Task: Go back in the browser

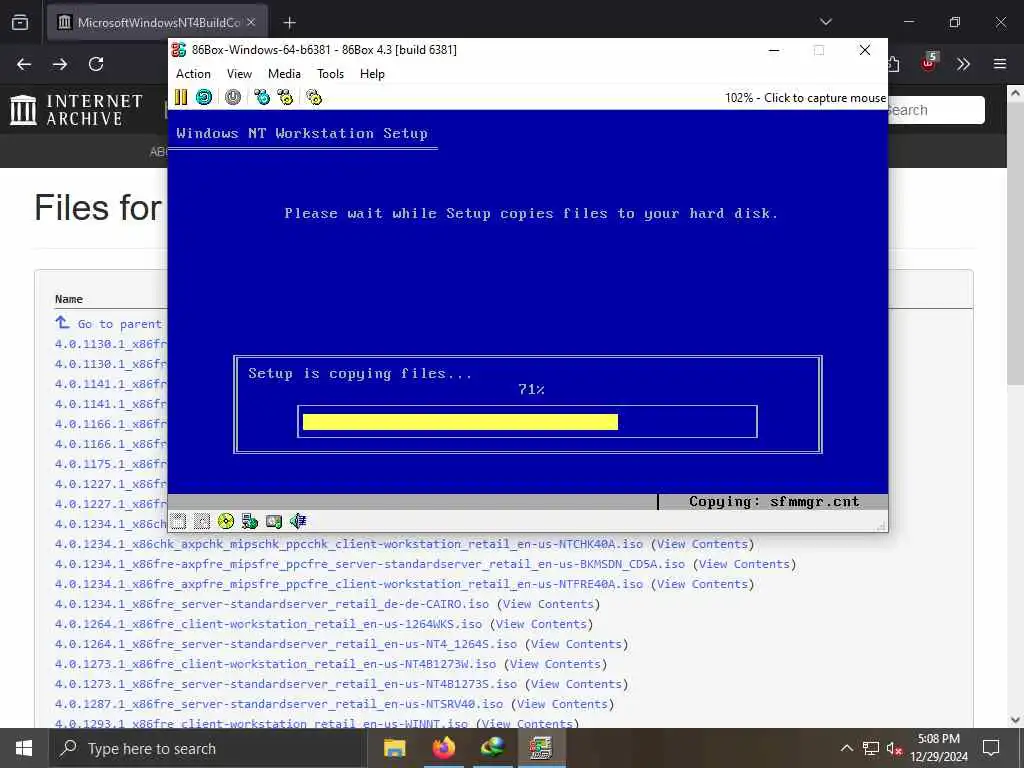Action: pos(24,64)
